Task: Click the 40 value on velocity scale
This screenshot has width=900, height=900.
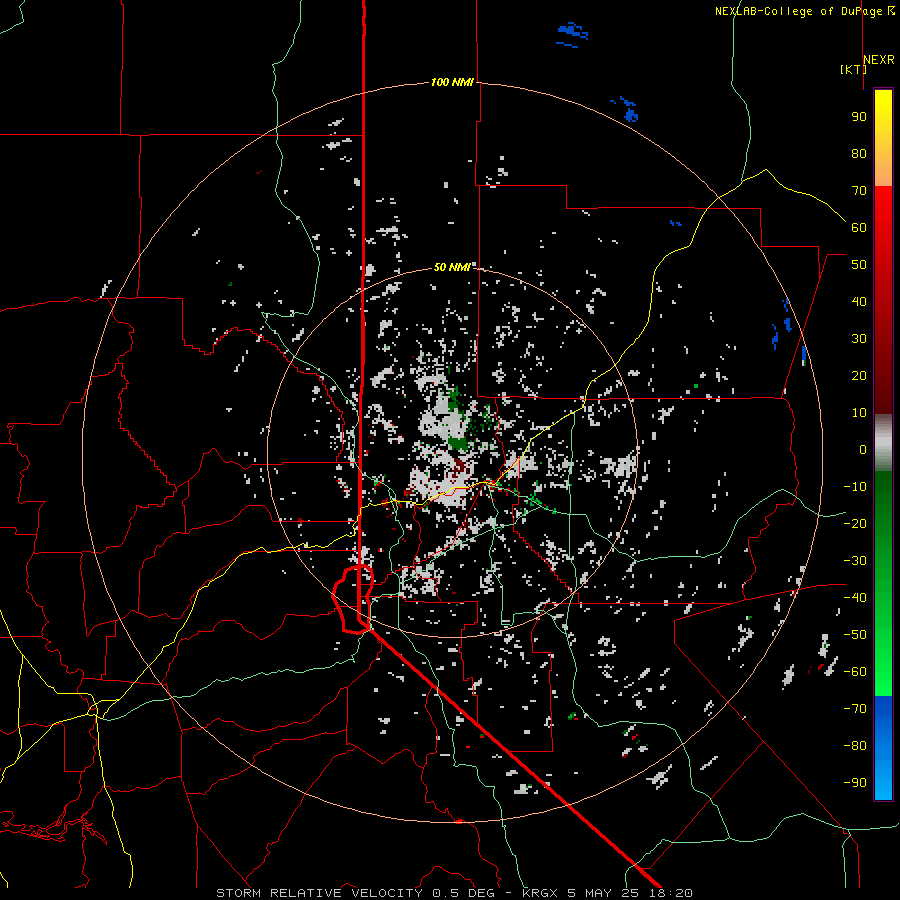Action: 859,301
